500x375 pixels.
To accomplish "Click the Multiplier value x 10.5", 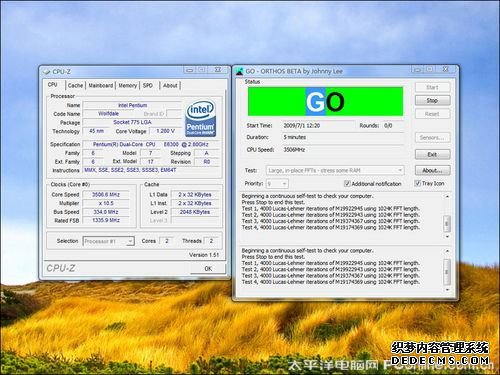I will click(x=106, y=203).
